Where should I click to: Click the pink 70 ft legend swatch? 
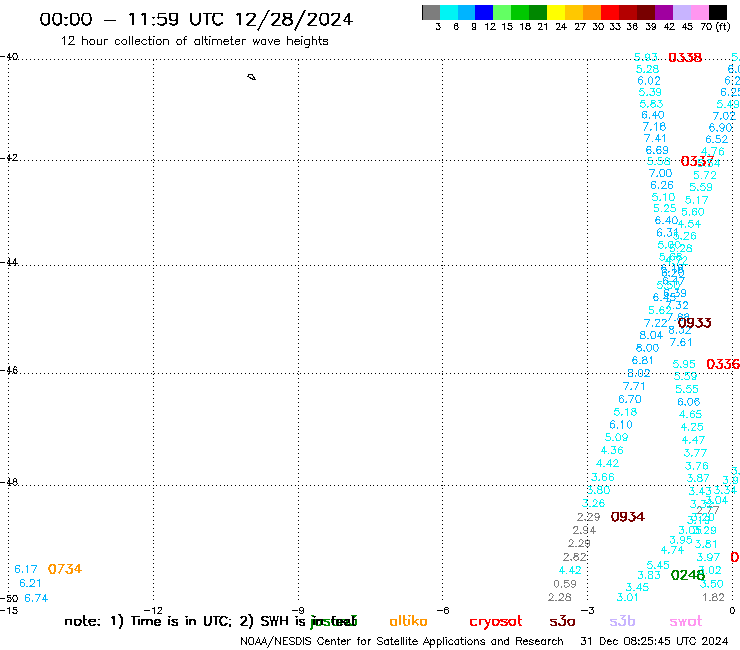(x=699, y=12)
